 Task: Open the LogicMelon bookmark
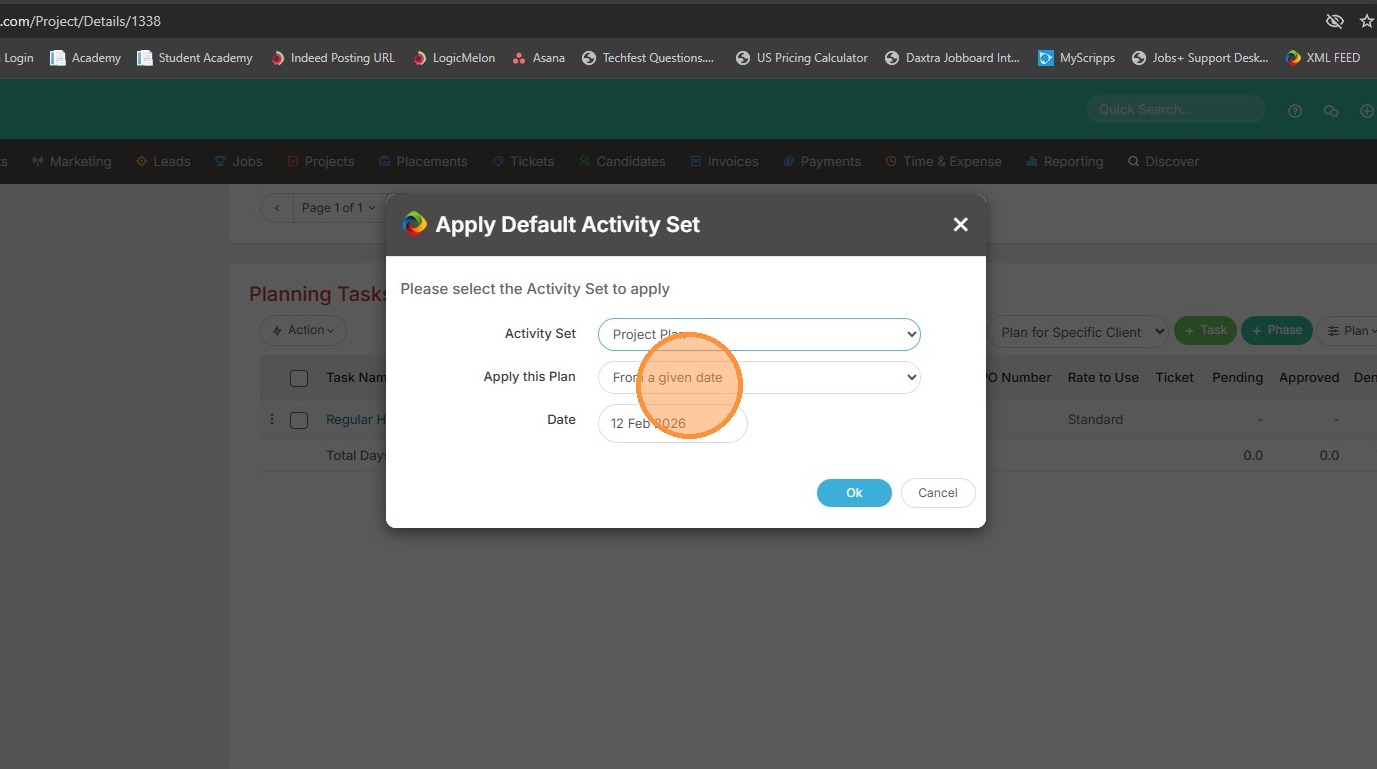pos(454,58)
